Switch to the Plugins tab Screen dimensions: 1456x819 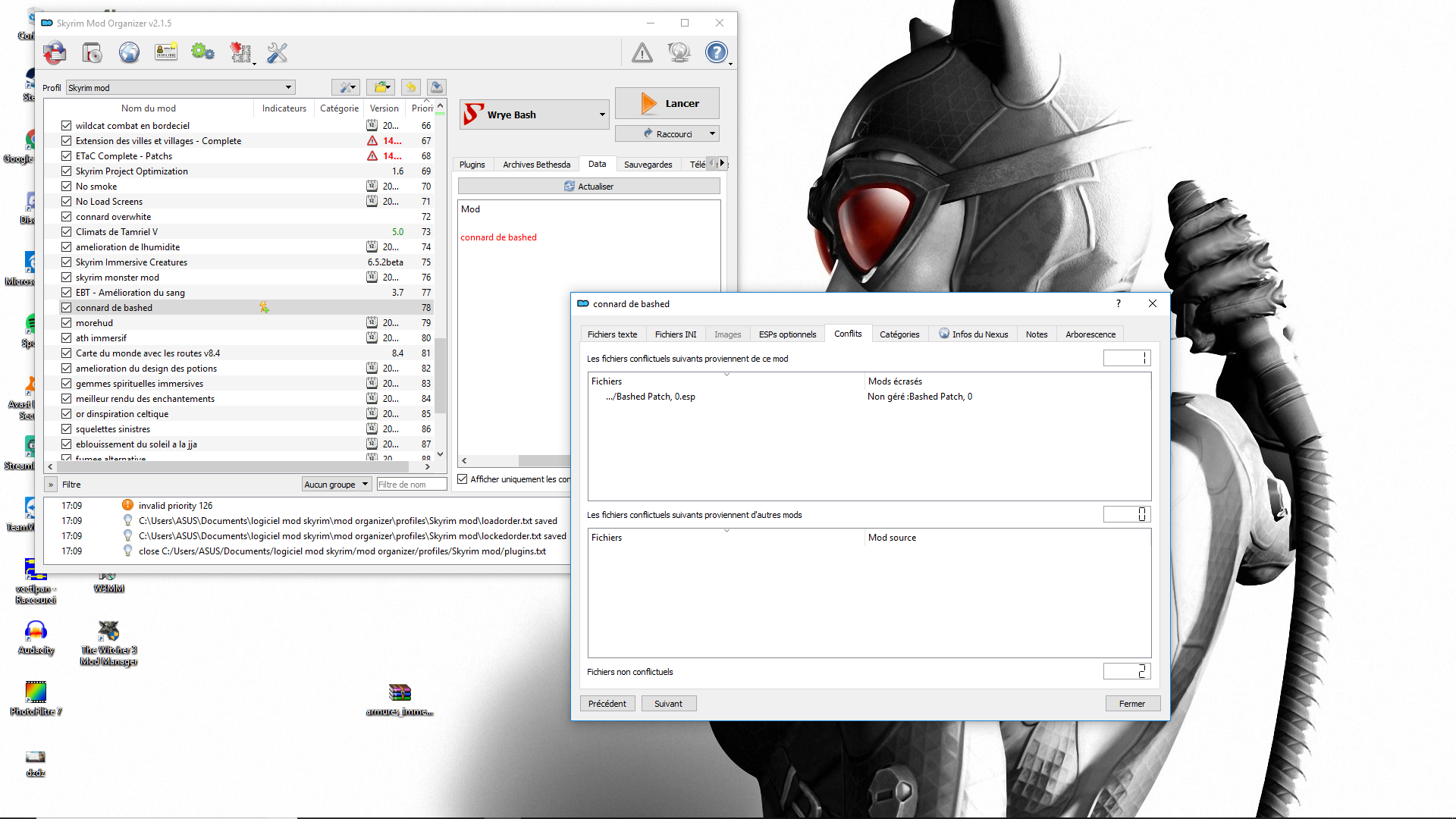[472, 165]
